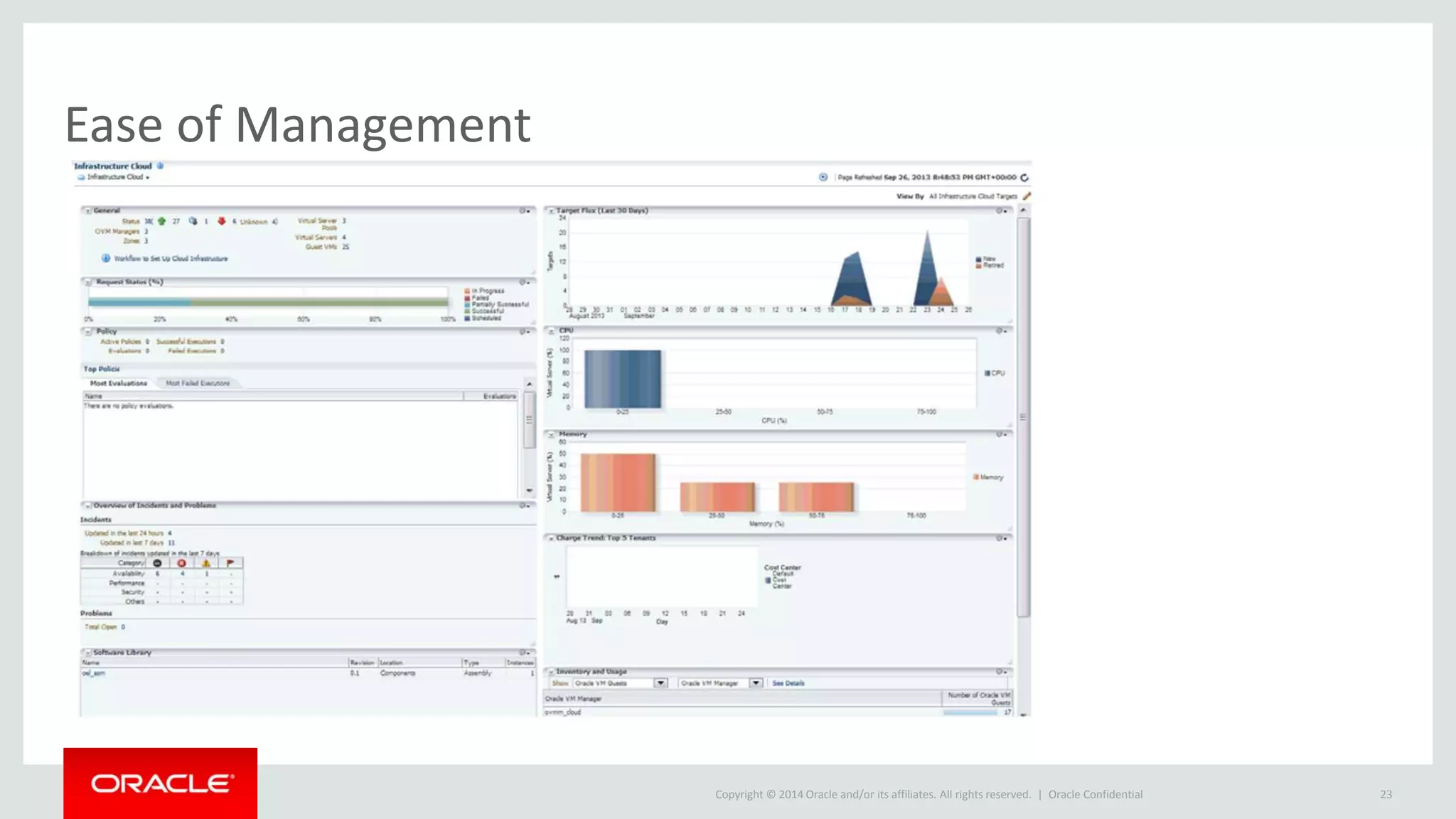Collapse the General panel
1456x819 pixels.
[x=87, y=210]
